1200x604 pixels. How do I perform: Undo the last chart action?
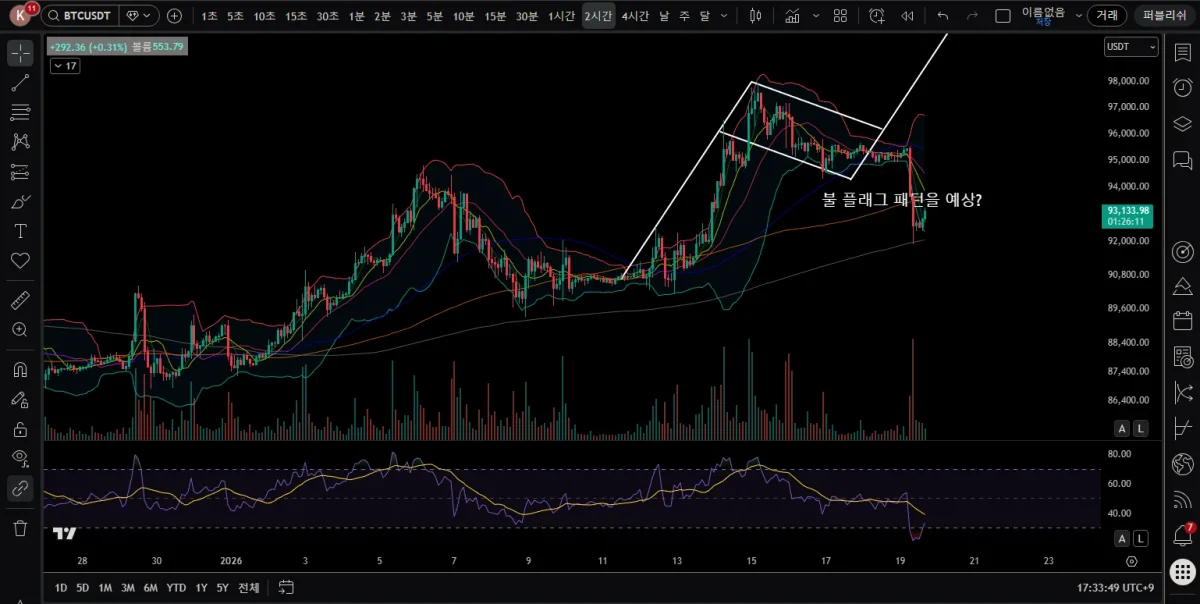(943, 15)
